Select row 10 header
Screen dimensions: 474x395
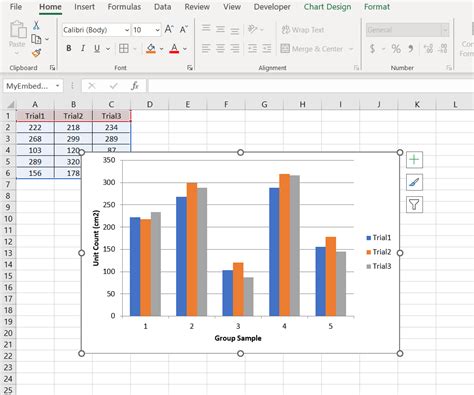(x=8, y=219)
